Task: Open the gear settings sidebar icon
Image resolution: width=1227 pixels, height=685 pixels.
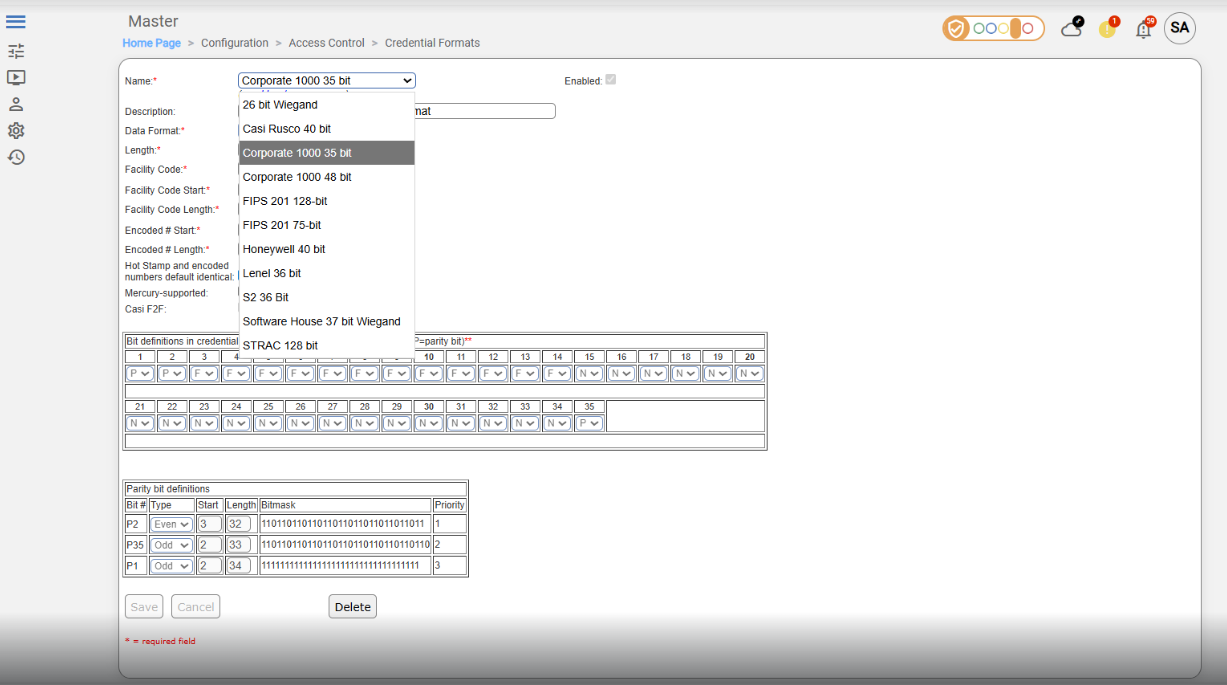Action: [x=16, y=131]
